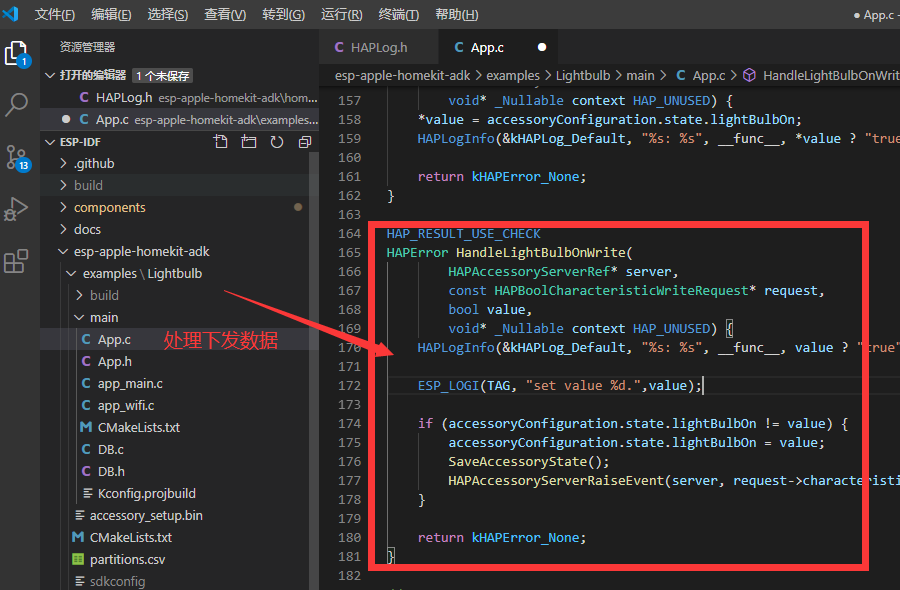Select App.c in open editors list
Screen dimensions: 900x590
coord(179,119)
